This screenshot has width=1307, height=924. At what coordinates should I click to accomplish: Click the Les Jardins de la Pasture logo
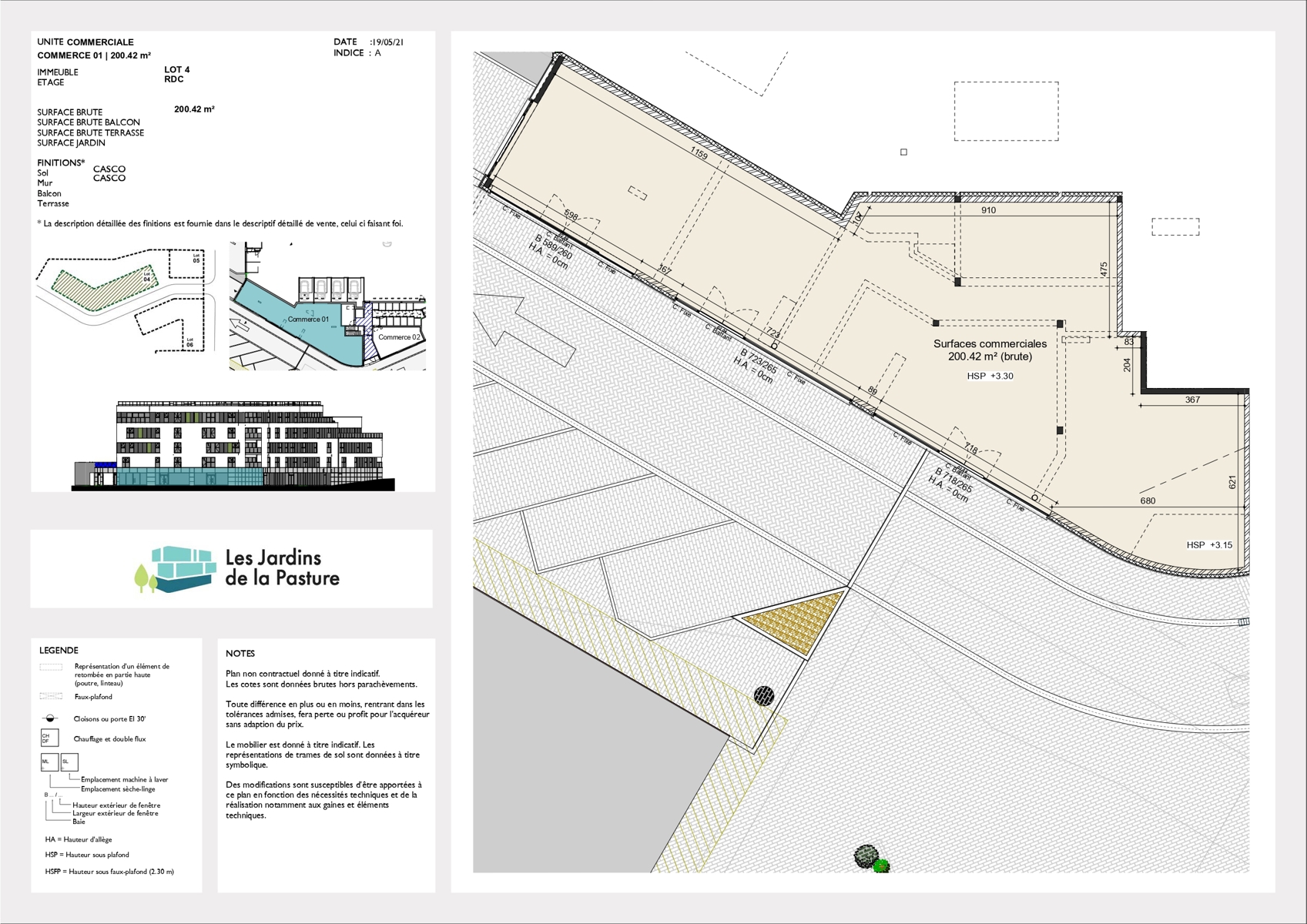click(237, 569)
